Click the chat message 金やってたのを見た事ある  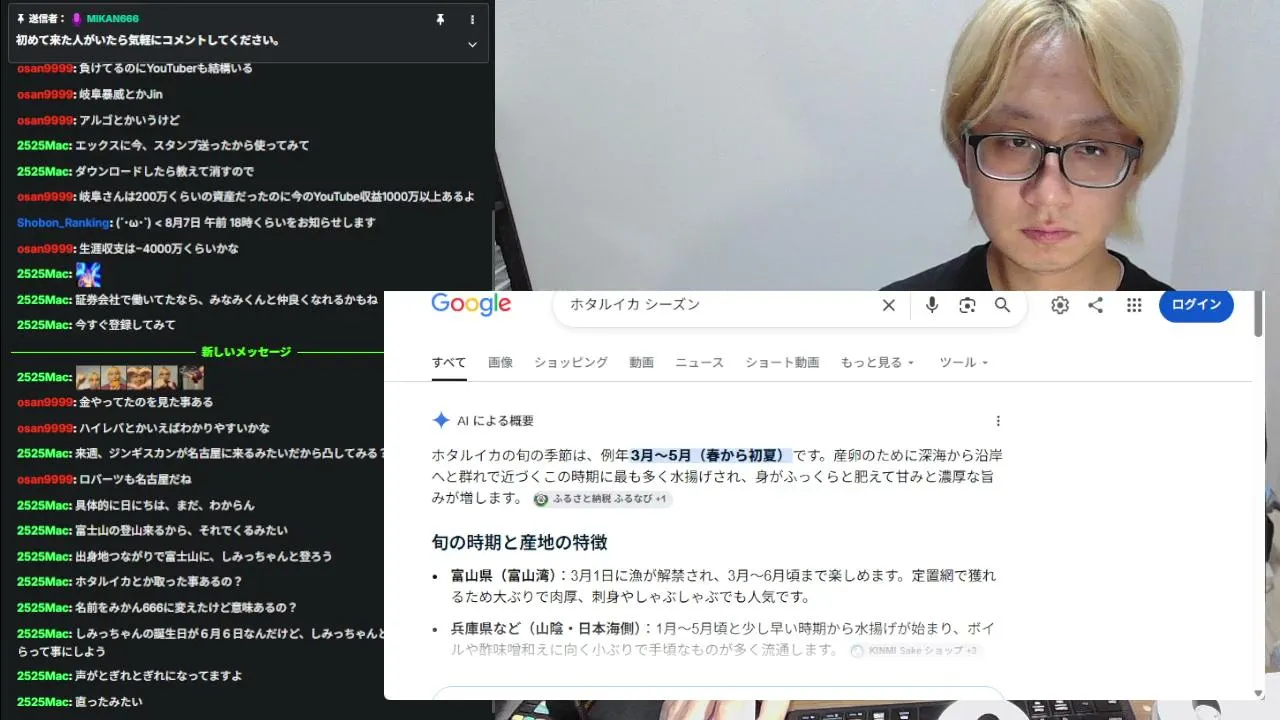[x=146, y=402]
